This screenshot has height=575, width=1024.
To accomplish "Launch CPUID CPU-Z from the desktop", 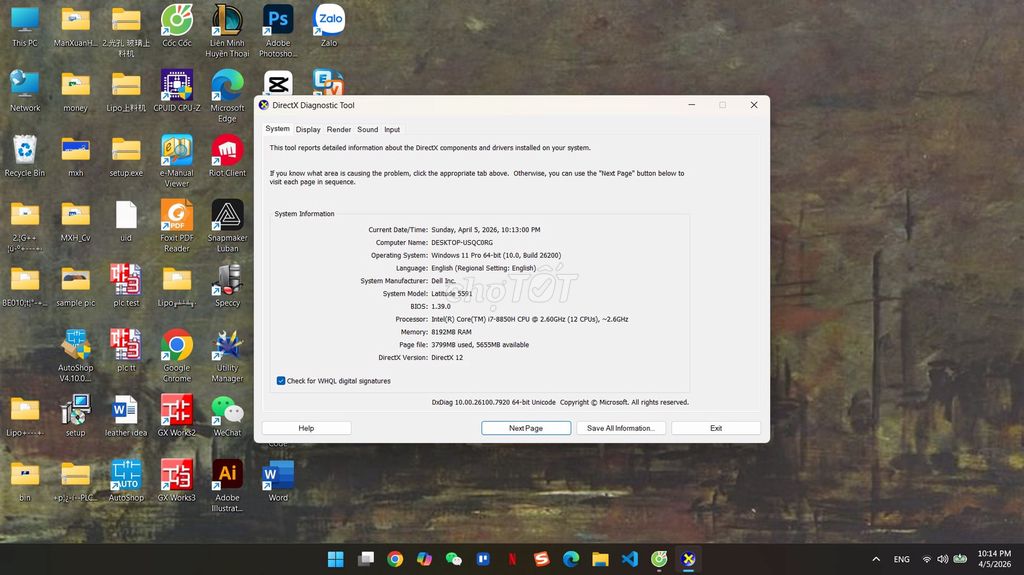I will (177, 86).
